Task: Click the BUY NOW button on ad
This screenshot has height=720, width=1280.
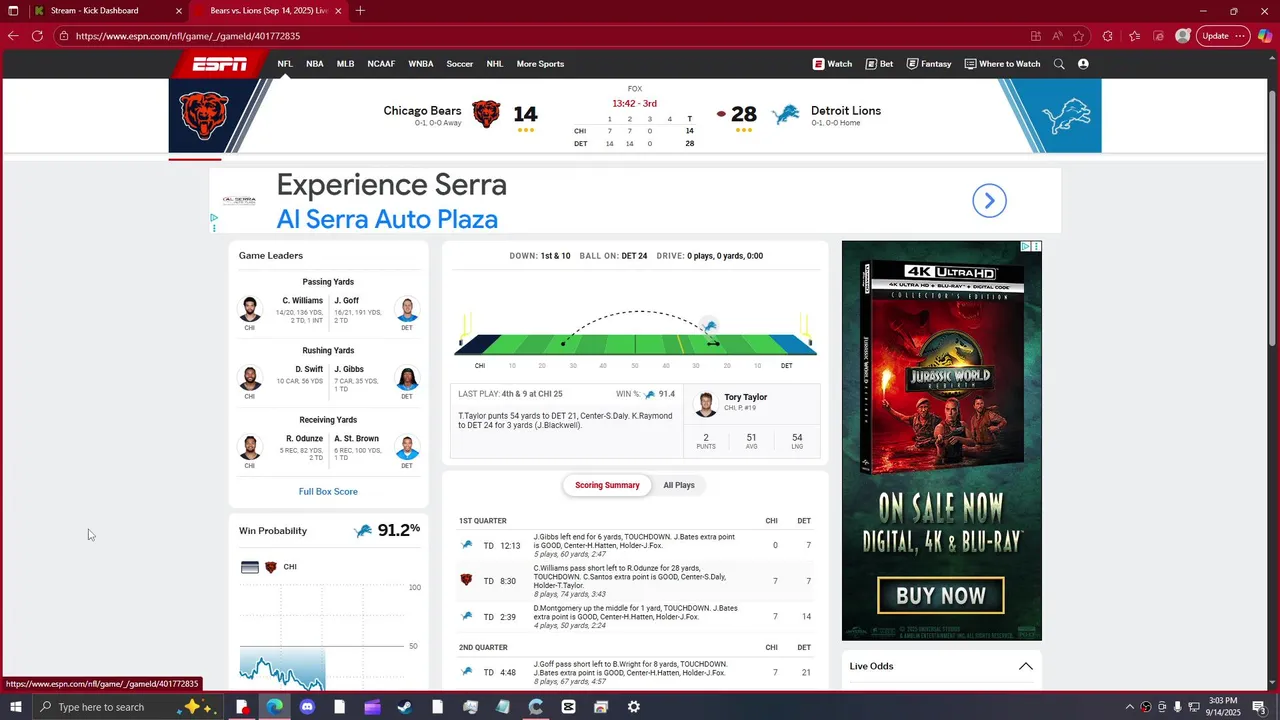Action: [941, 596]
